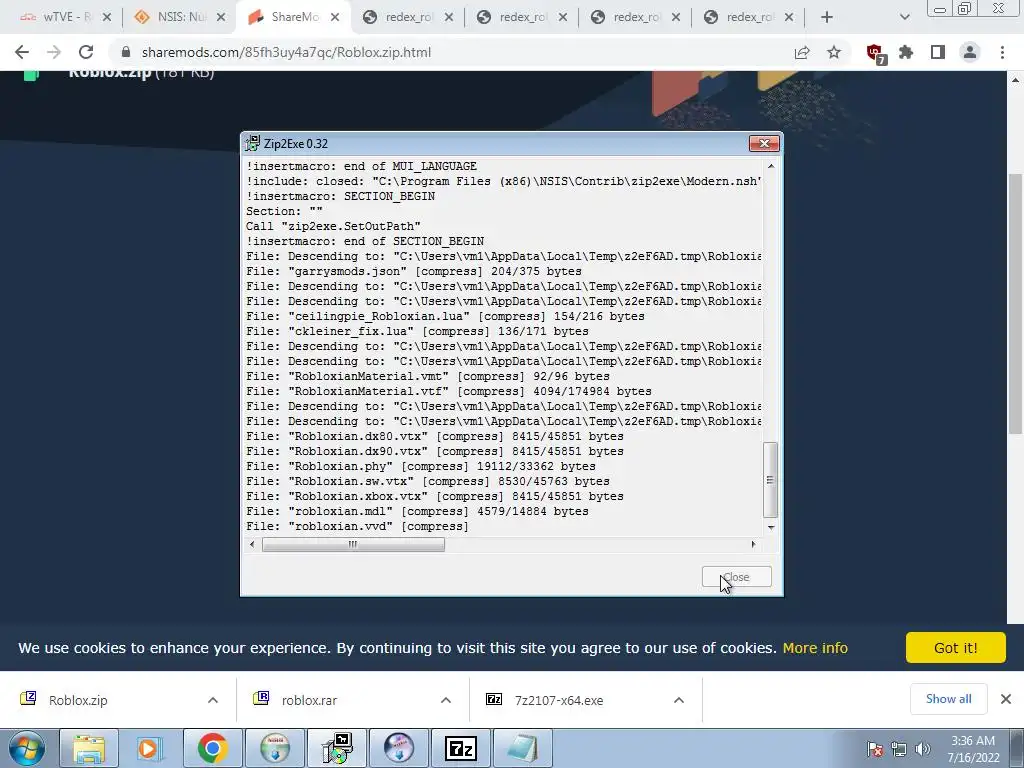
Task: Click the "ceilingpie_Robloxian.lua" log line
Action: pyautogui.click(x=445, y=316)
